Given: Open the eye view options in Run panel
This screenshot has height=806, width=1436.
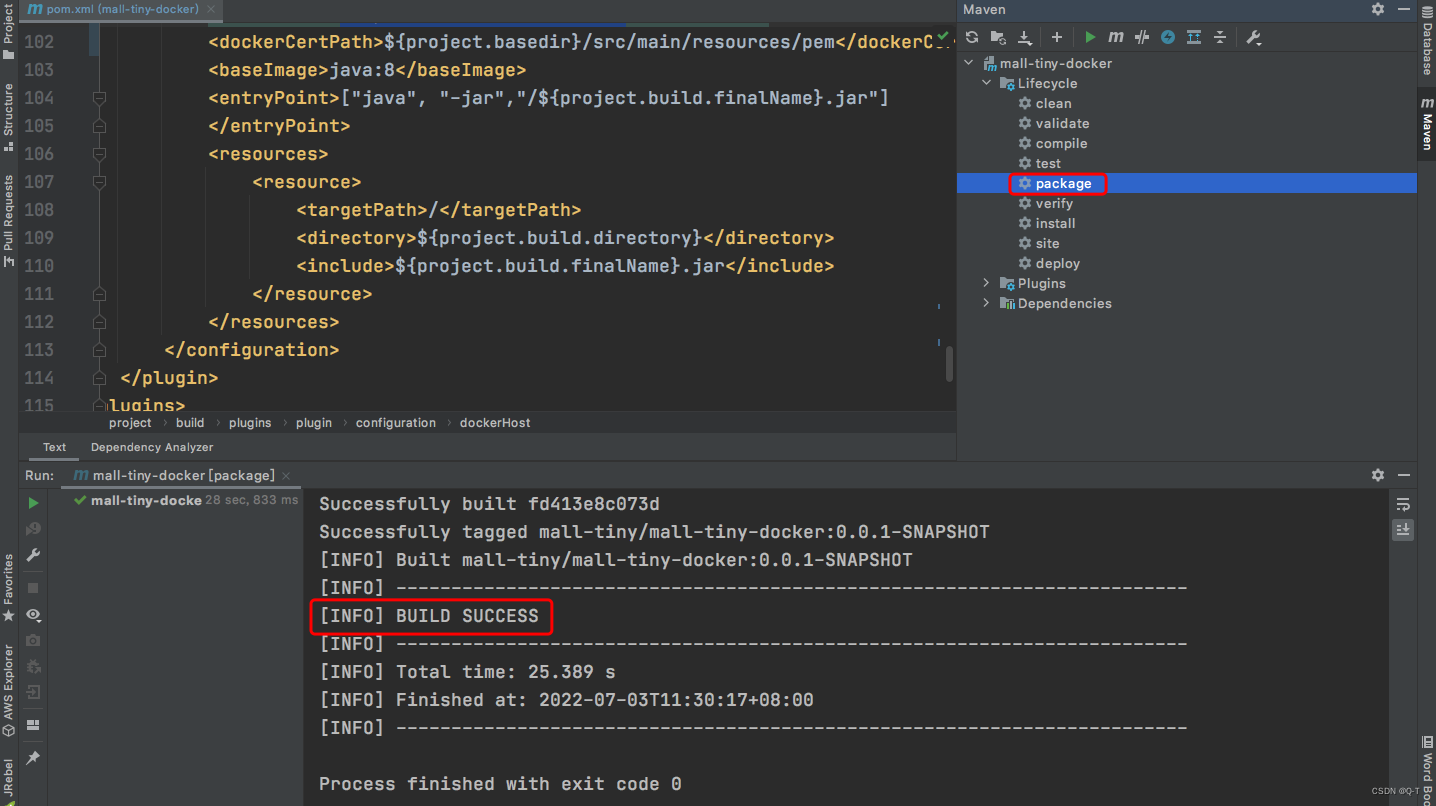Looking at the screenshot, I should pyautogui.click(x=33, y=615).
